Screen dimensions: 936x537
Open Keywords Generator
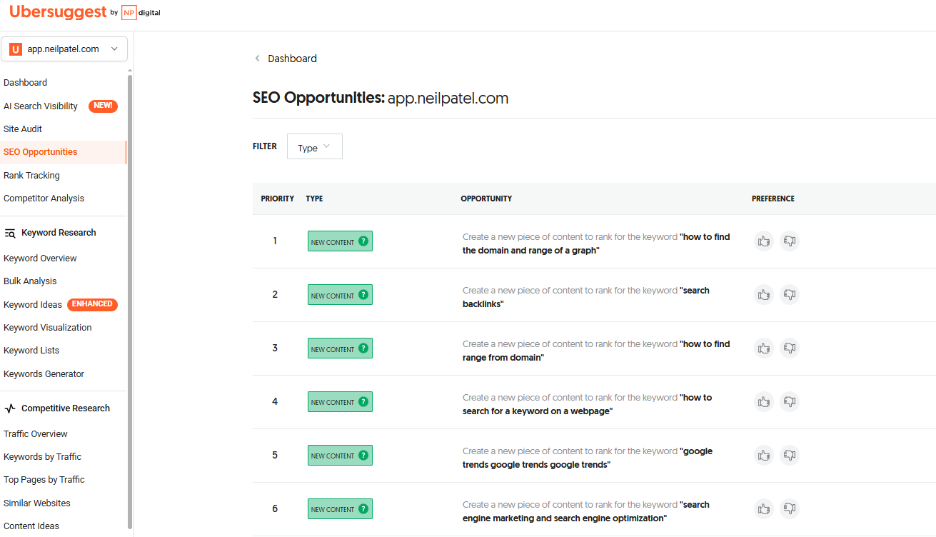point(44,374)
